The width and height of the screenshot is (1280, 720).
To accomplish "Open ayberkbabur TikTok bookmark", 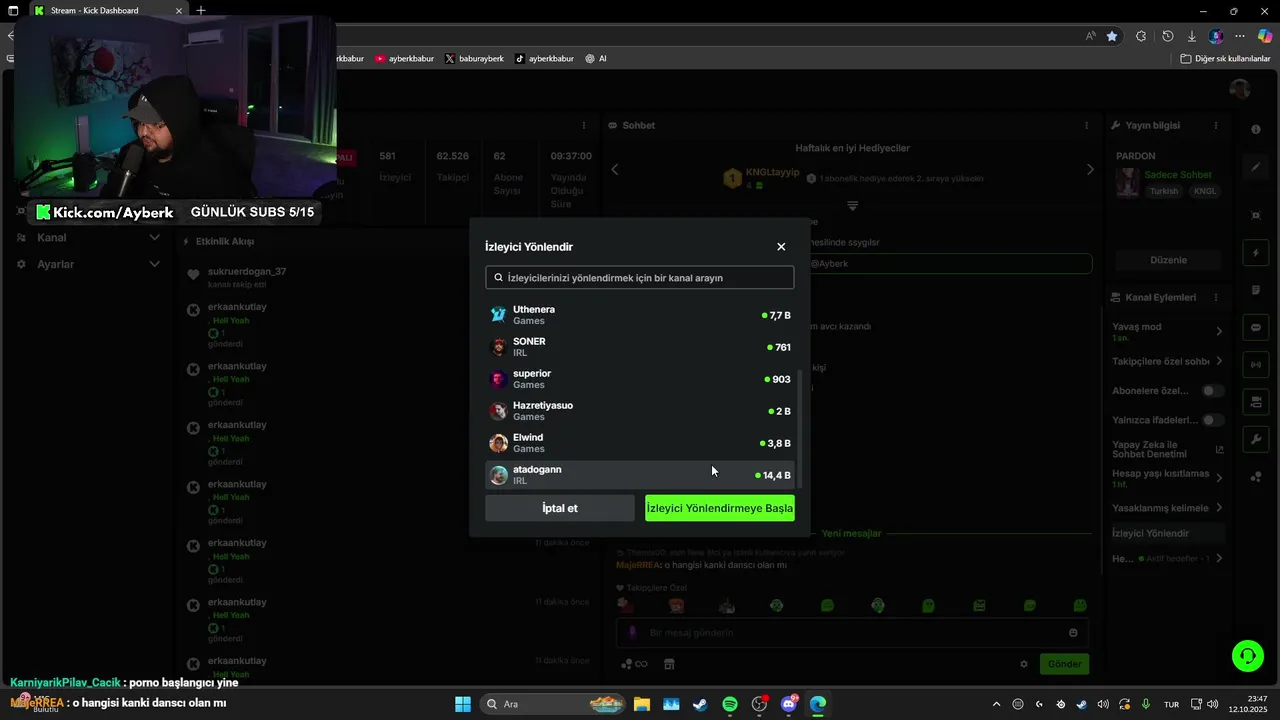I will tap(544, 59).
